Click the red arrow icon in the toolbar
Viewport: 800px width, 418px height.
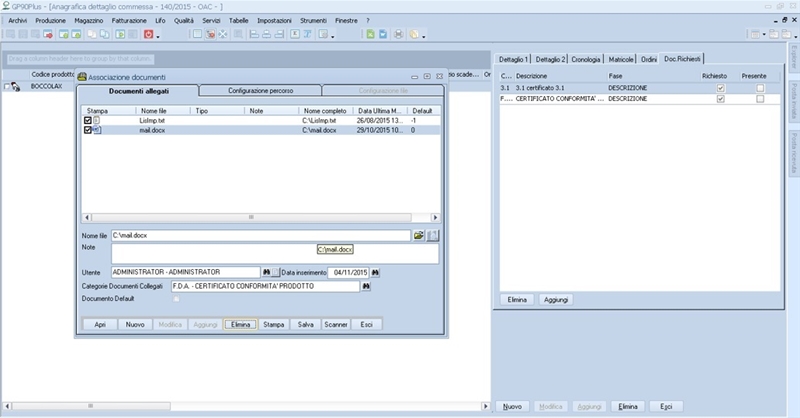click(x=48, y=34)
